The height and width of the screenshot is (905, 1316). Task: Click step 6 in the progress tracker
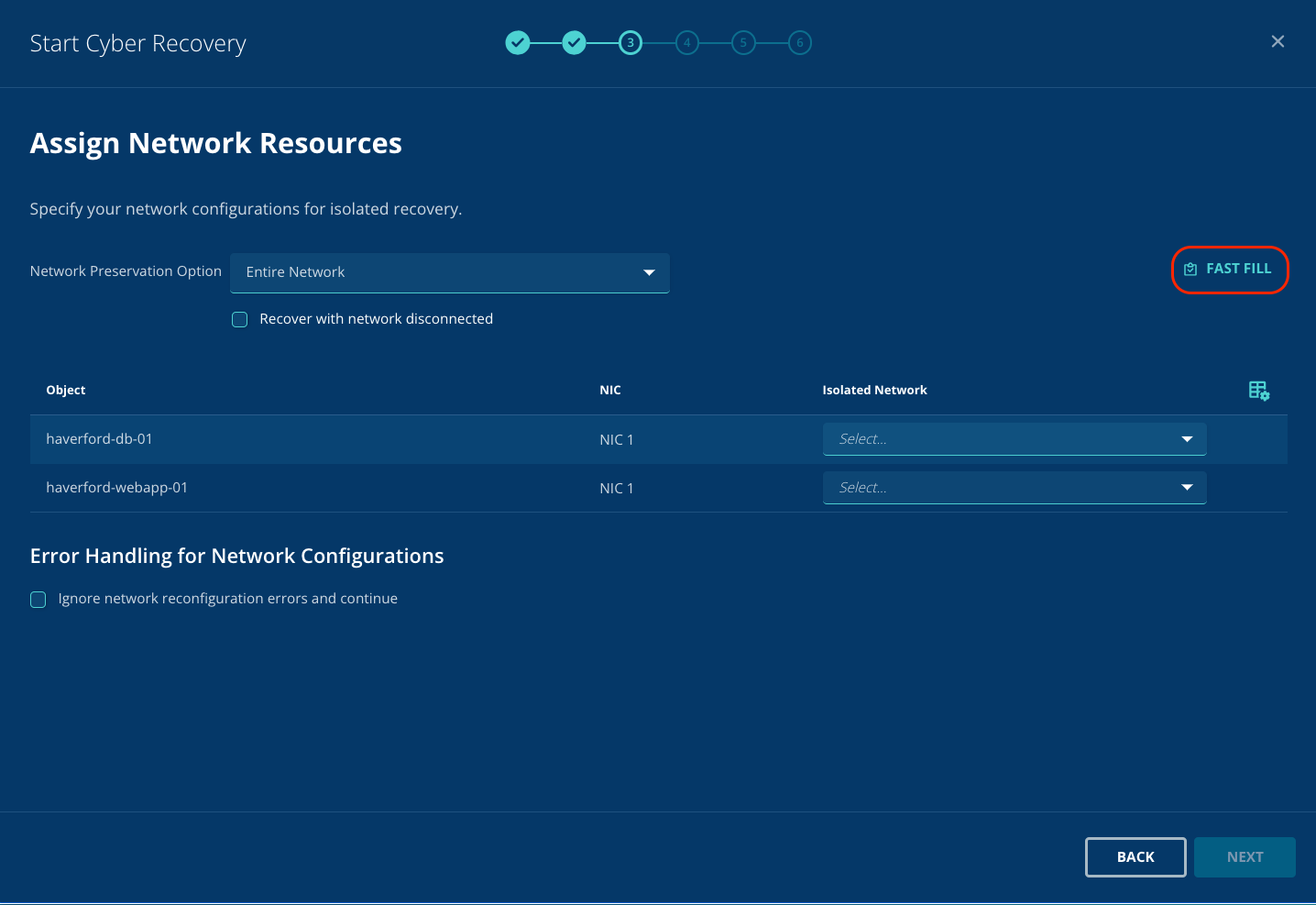pyautogui.click(x=800, y=43)
